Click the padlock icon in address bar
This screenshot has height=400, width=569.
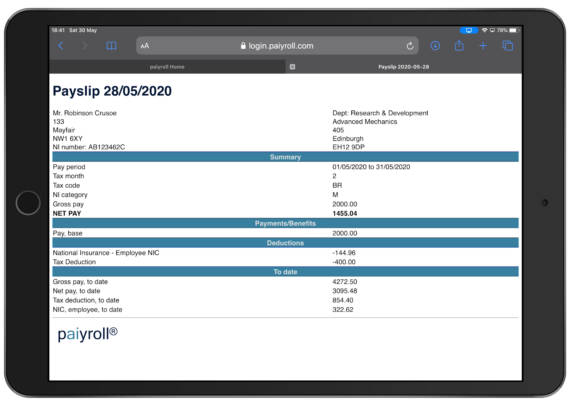pos(243,46)
